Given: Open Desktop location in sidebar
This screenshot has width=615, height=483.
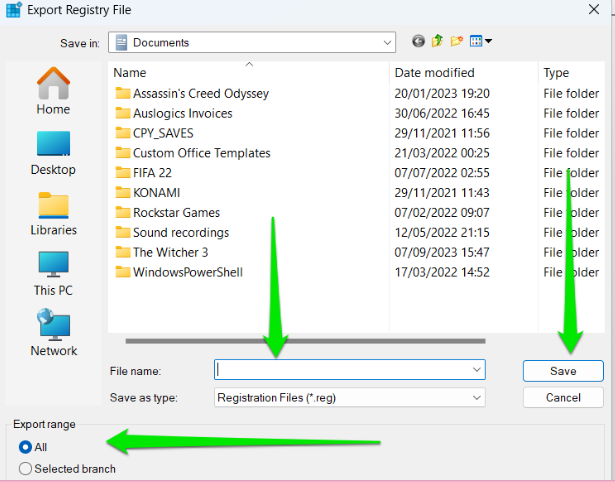Looking at the screenshot, I should [53, 153].
